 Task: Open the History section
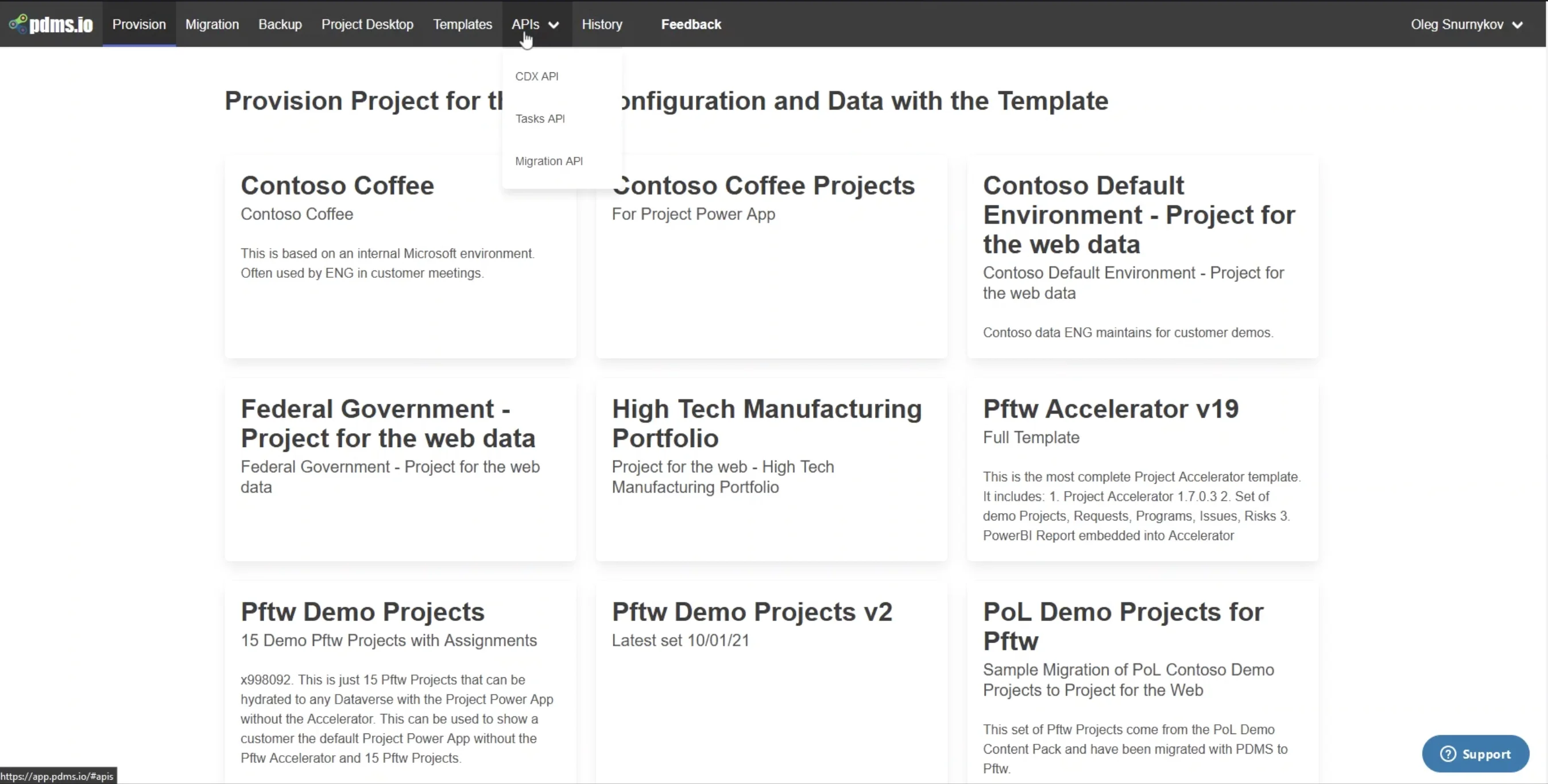tap(602, 24)
